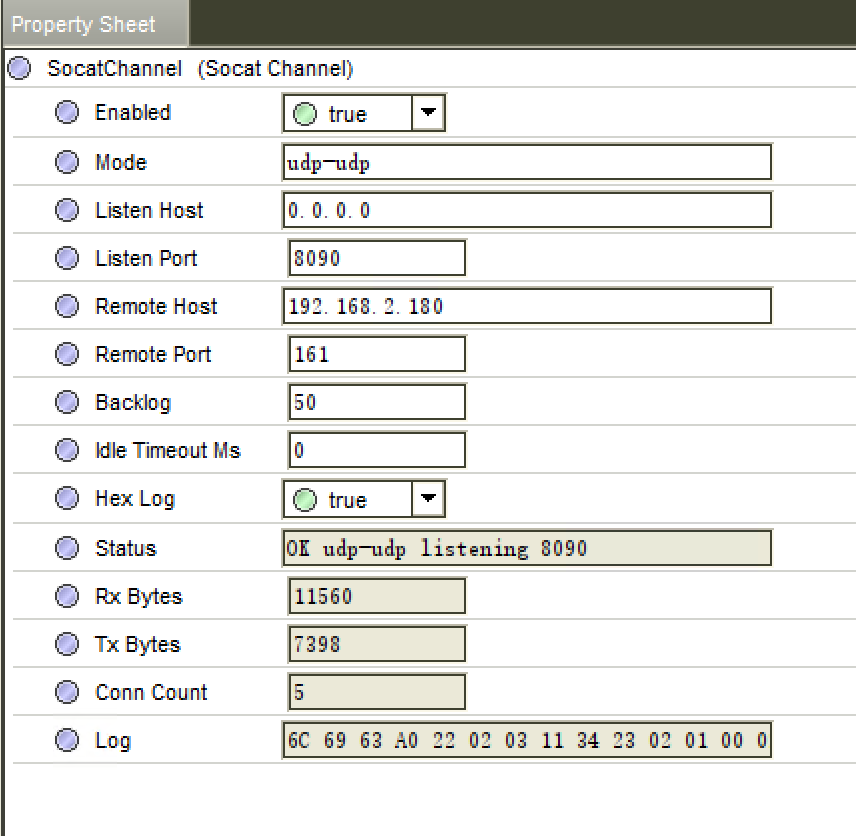Click the Enabled property icon
Screen dimensions: 856x836
(67, 112)
